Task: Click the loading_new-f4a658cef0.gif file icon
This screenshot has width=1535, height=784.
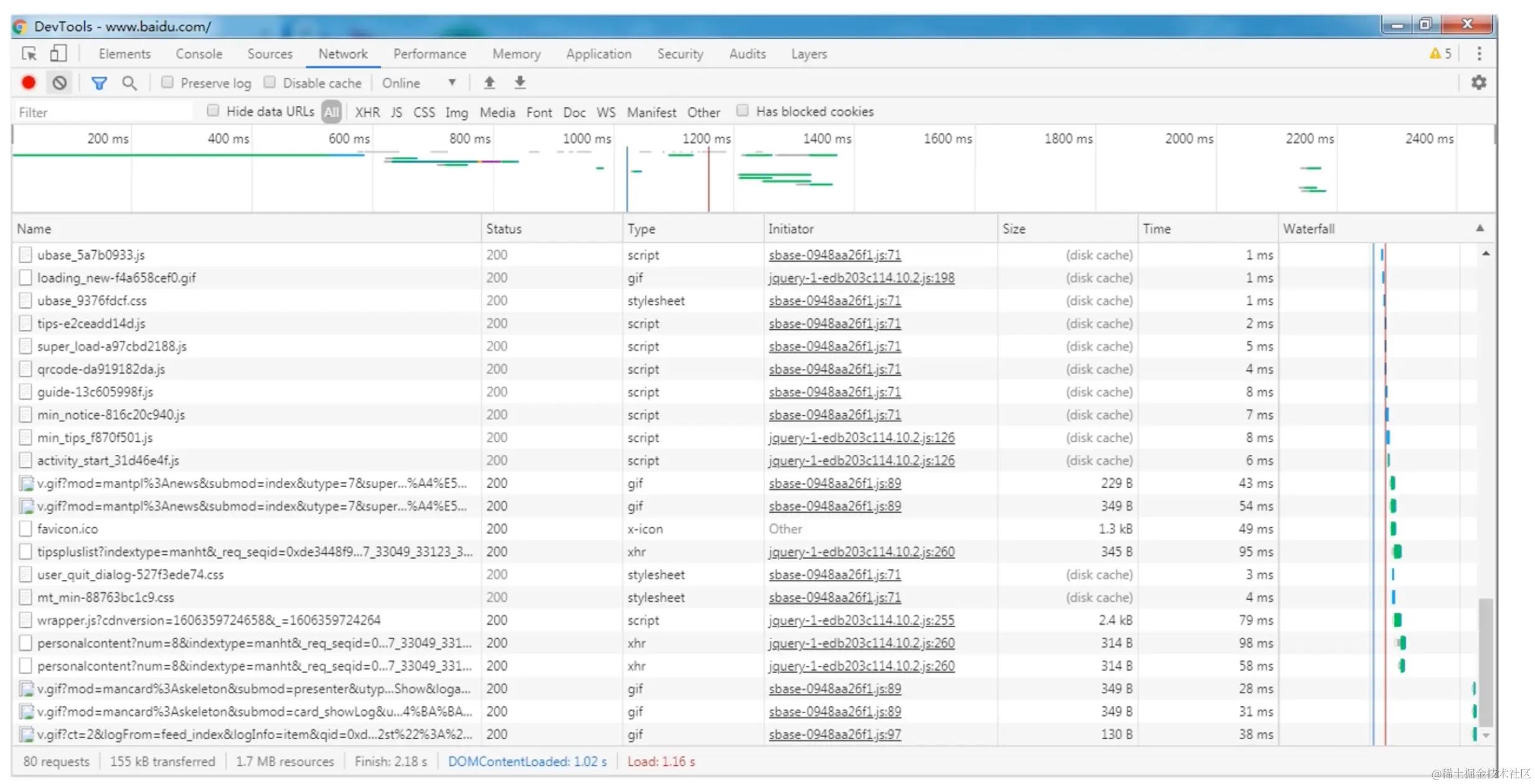Action: pyautogui.click(x=26, y=278)
